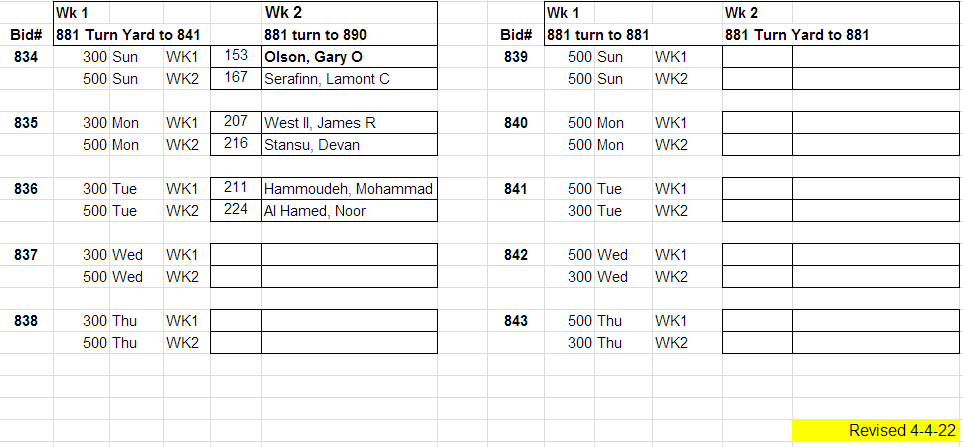The image size is (963, 447).
Task: Click the cell showing number 207
Action: tap(236, 123)
